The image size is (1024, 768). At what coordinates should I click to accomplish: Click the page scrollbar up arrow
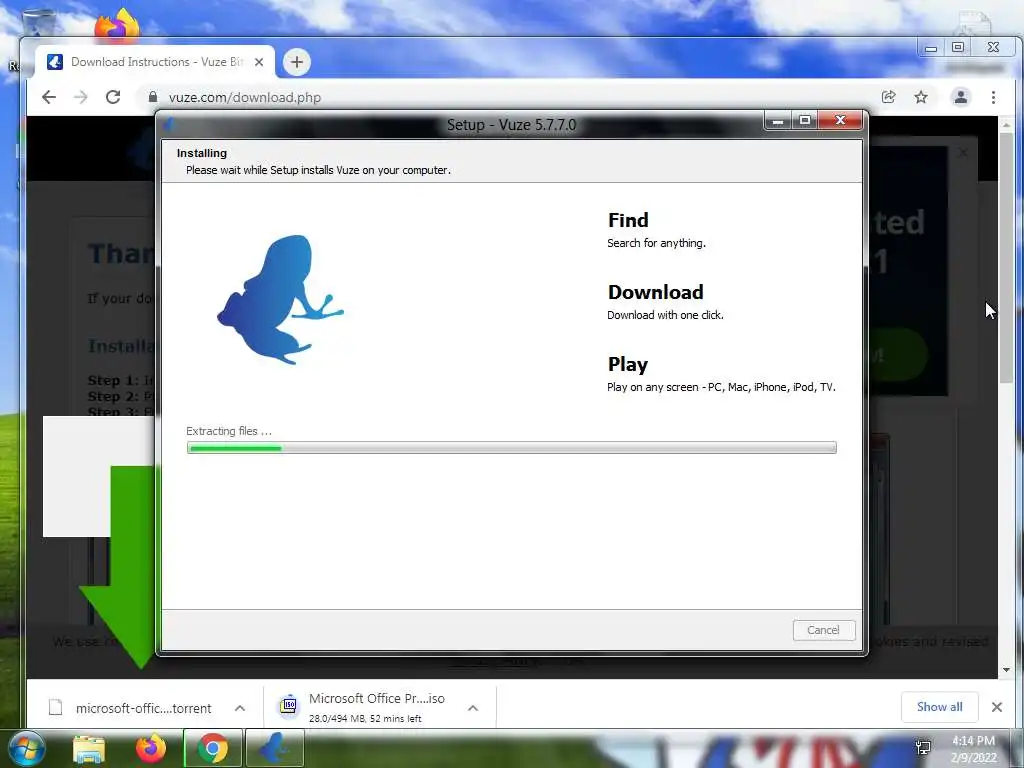(1006, 124)
